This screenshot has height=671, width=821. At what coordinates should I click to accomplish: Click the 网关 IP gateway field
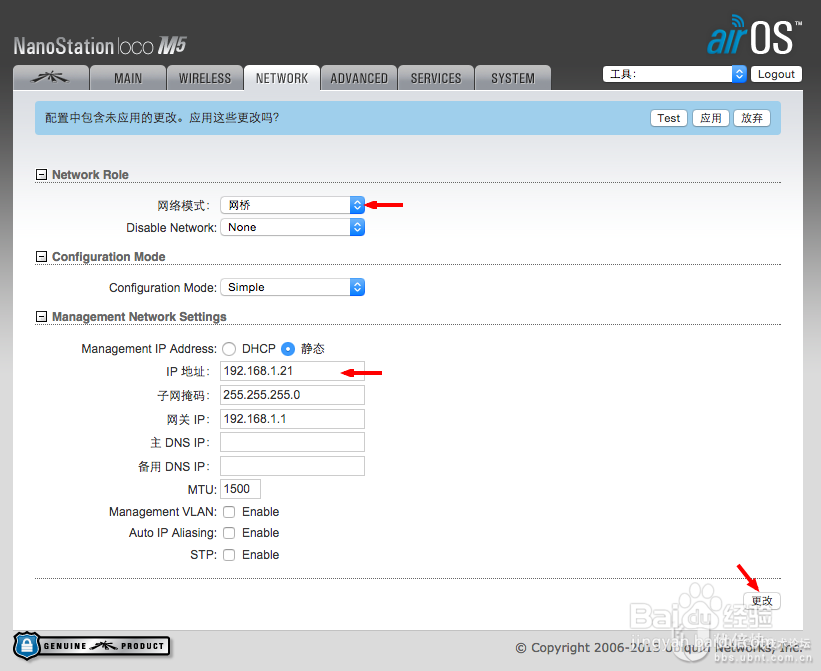point(292,419)
